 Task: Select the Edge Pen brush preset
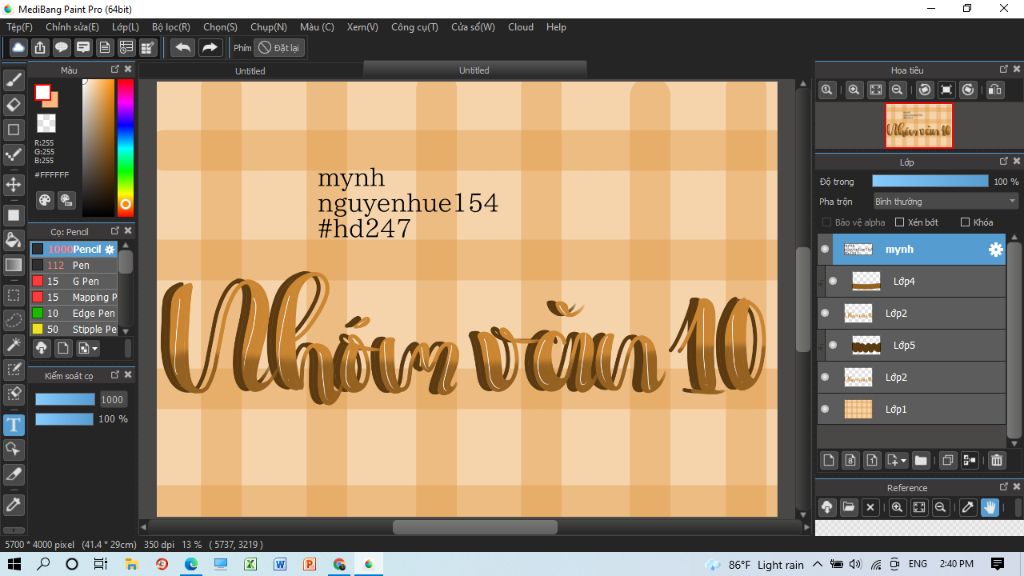click(74, 313)
